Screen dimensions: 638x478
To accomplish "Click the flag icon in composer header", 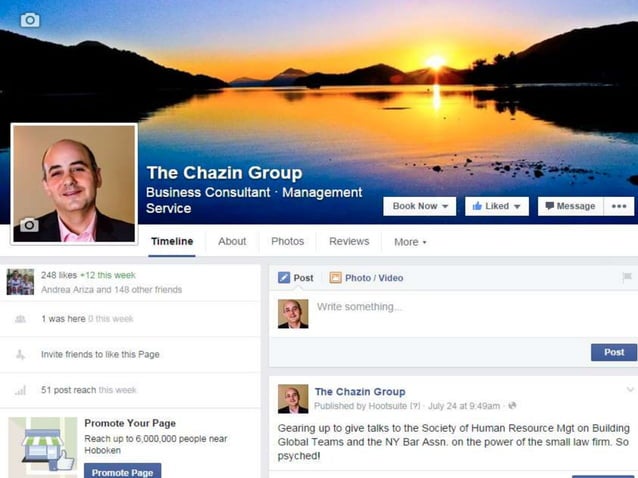I will click(x=627, y=277).
